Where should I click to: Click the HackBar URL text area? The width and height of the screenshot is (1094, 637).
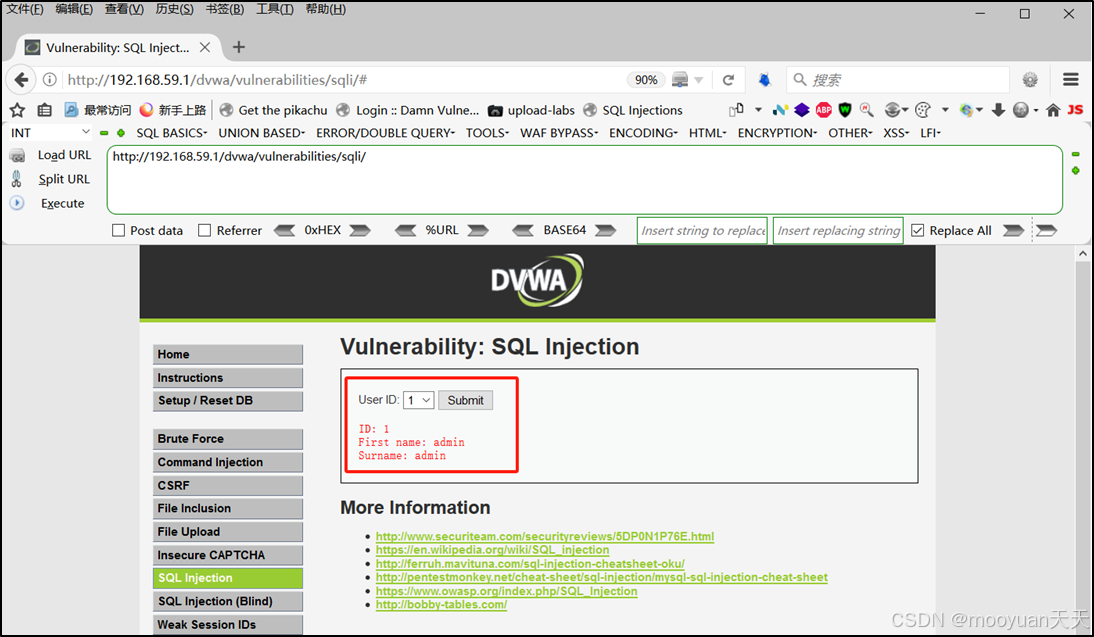tap(585, 179)
